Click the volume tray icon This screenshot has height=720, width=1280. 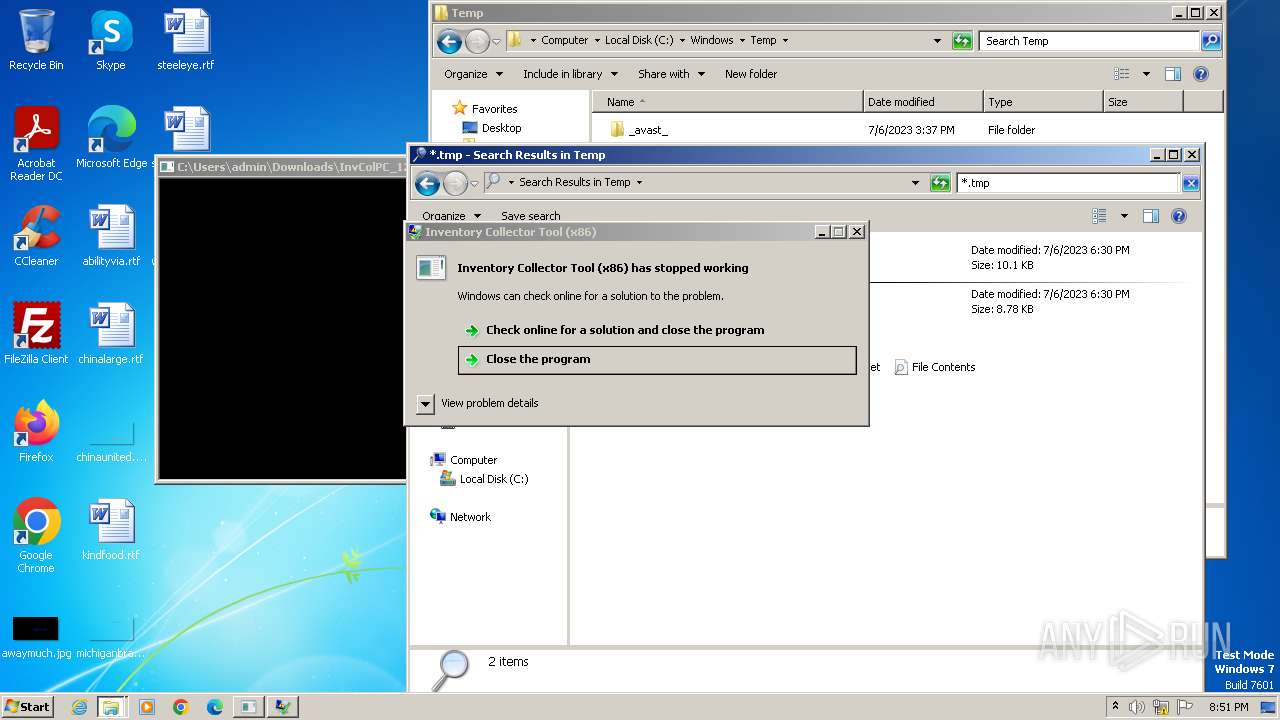click(1137, 707)
